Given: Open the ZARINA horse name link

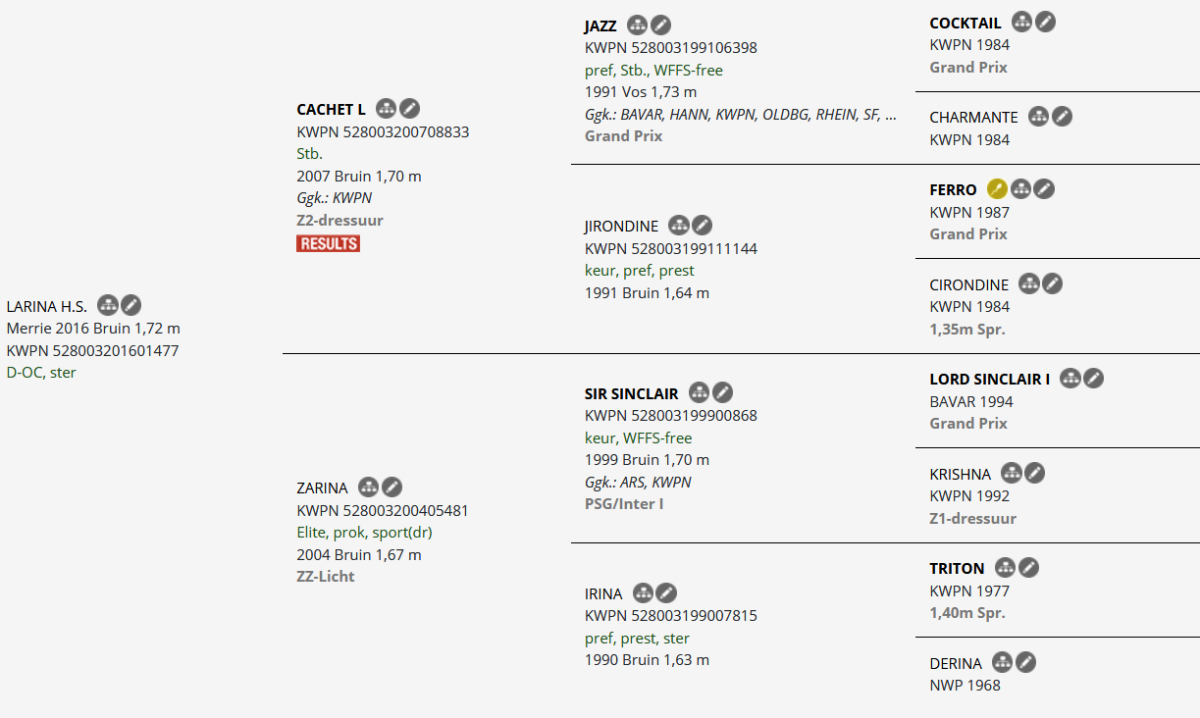Looking at the screenshot, I should (322, 488).
